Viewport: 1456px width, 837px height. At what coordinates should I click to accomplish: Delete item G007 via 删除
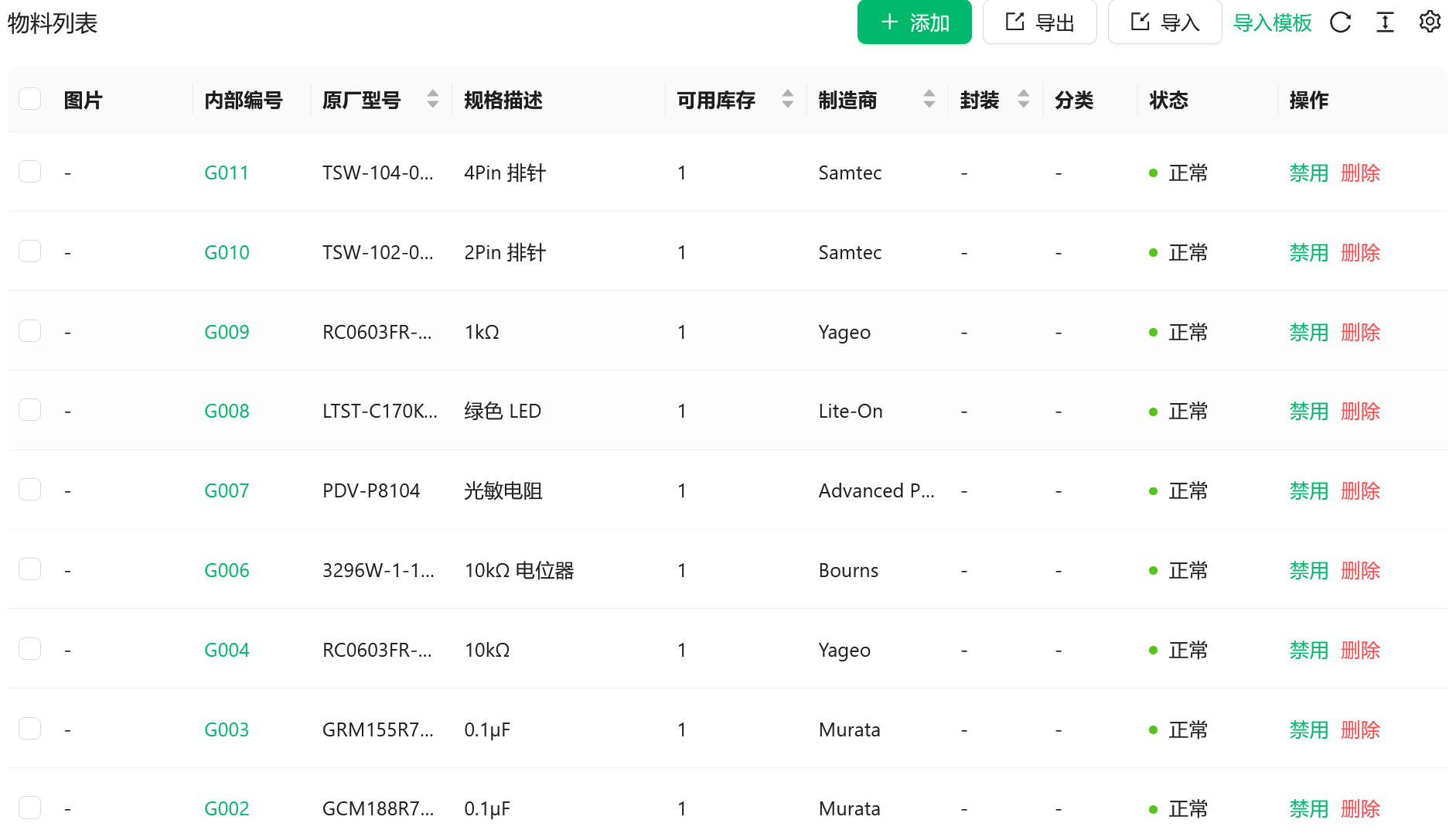1360,490
